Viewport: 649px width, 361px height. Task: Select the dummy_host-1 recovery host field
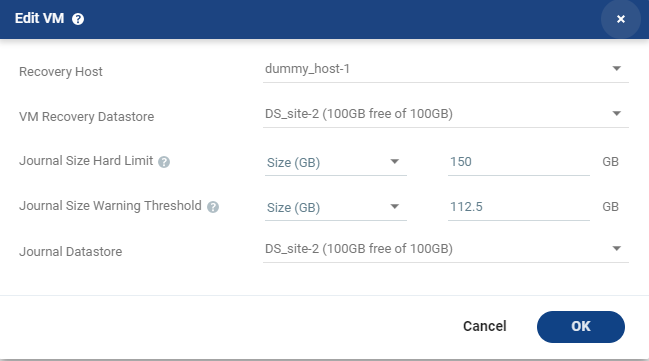(445, 69)
